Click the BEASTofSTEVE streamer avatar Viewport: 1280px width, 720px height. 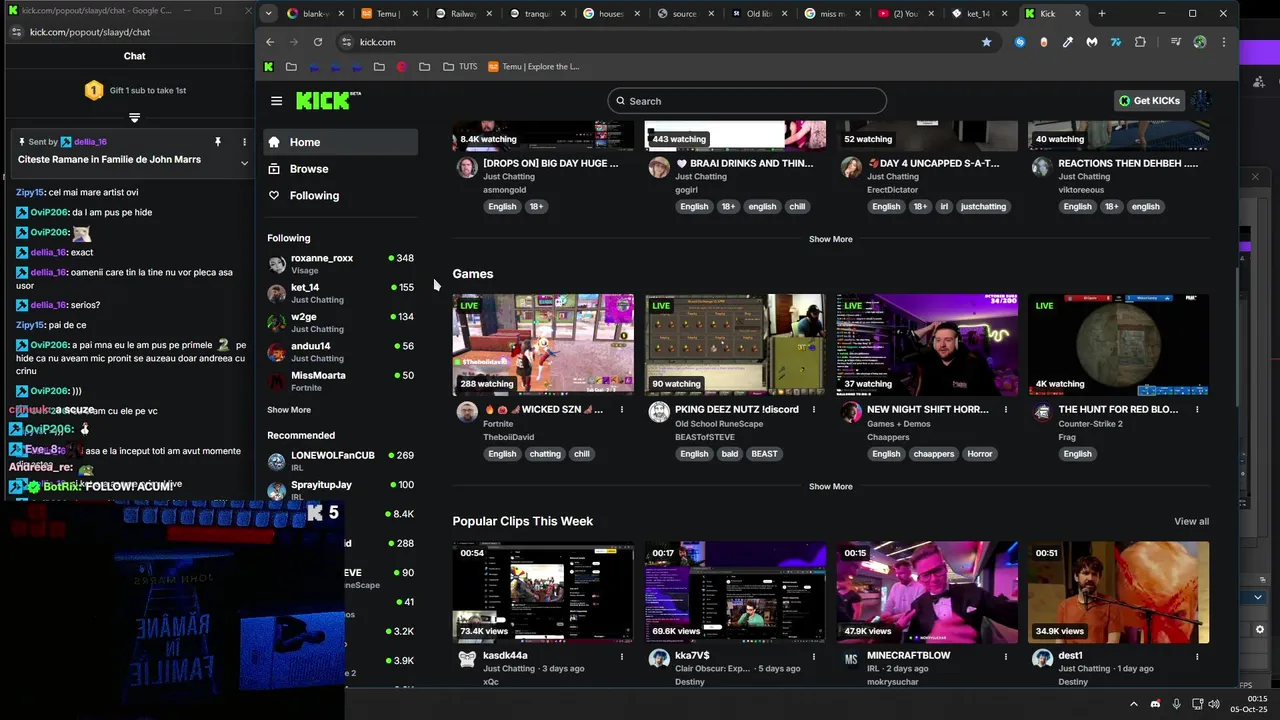click(659, 412)
